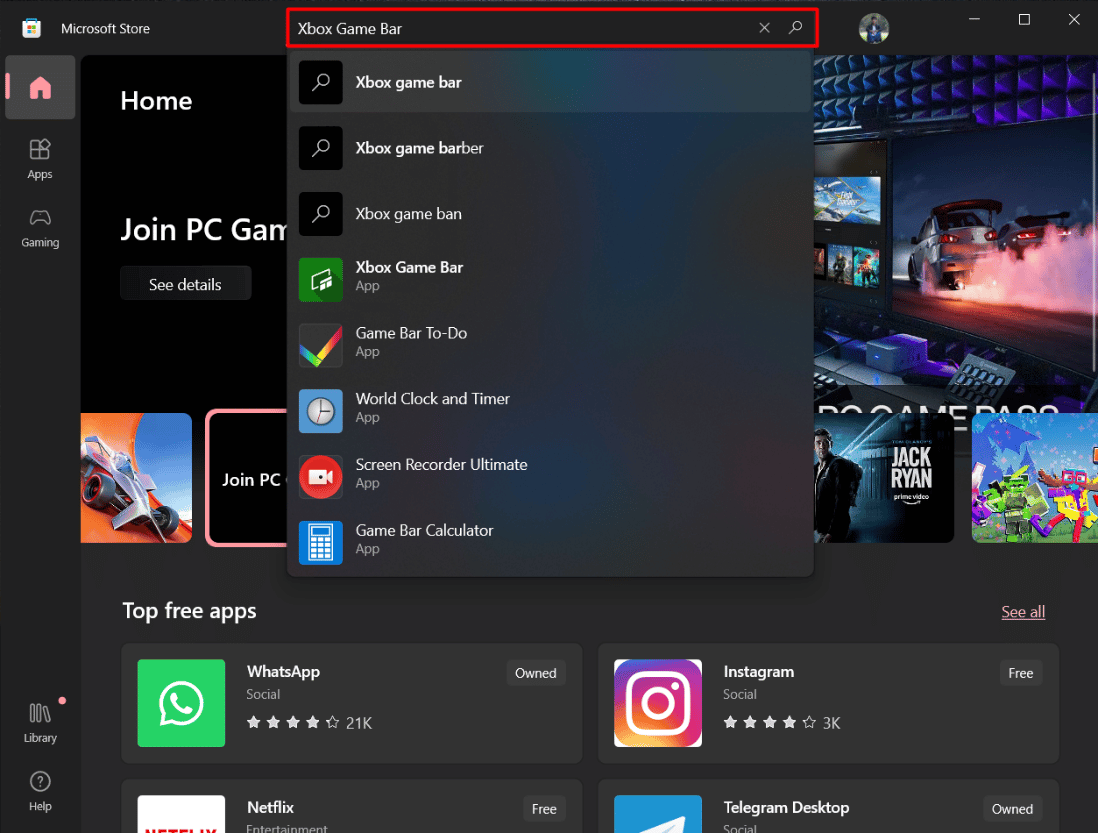Open the Screen Recorder Ultimate result
This screenshot has width=1098, height=833.
pyautogui.click(x=550, y=477)
